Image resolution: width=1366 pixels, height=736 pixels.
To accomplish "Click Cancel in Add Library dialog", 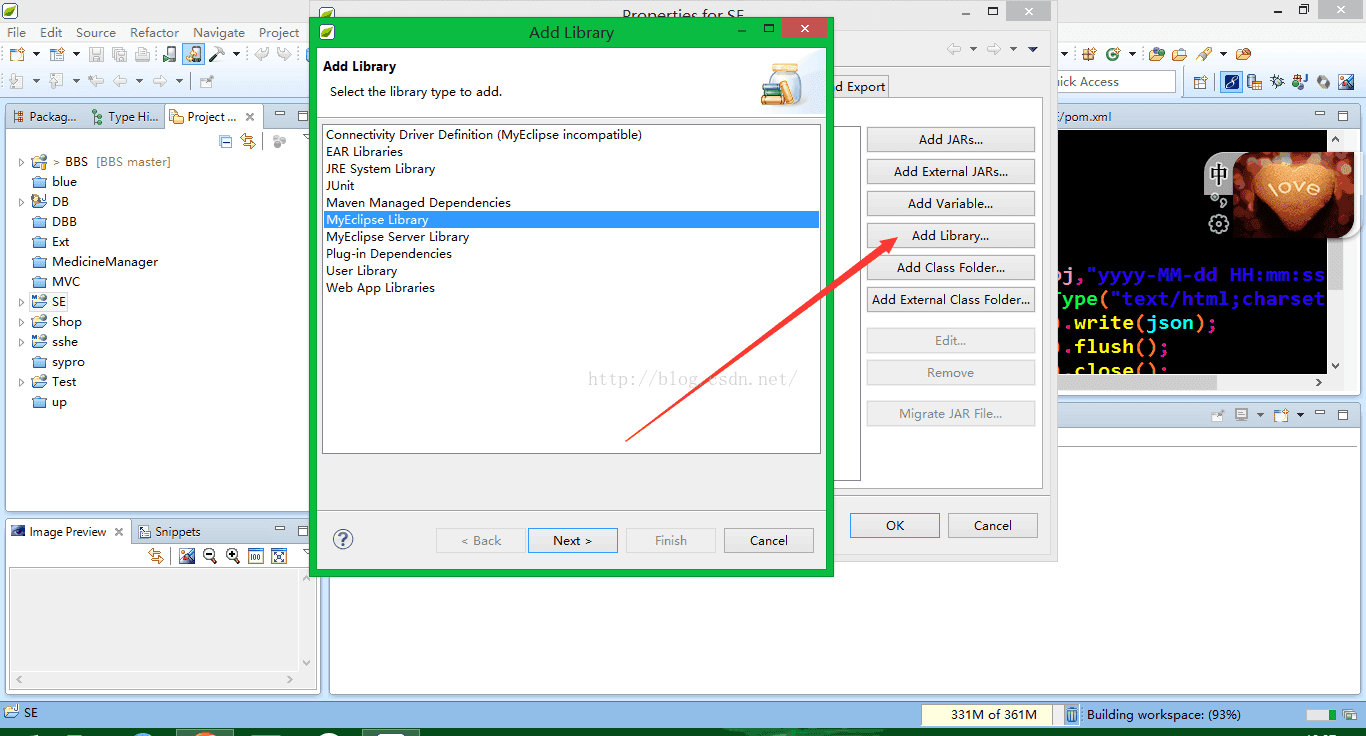I will pos(769,540).
